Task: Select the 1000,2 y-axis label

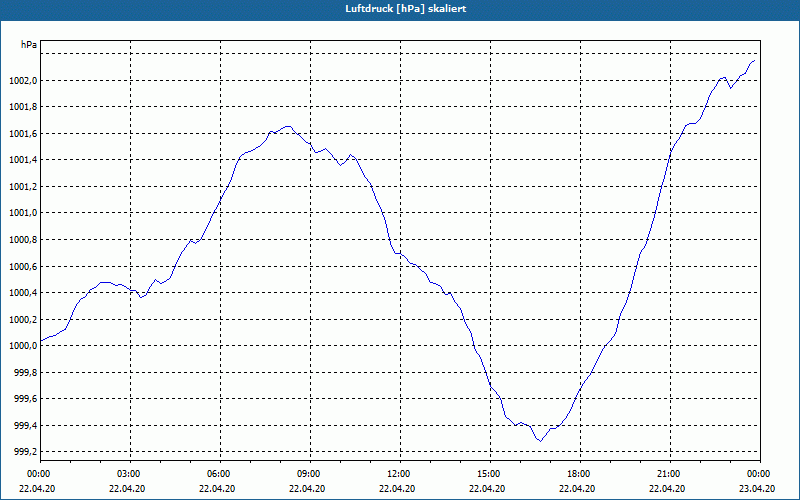Action: tap(23, 320)
